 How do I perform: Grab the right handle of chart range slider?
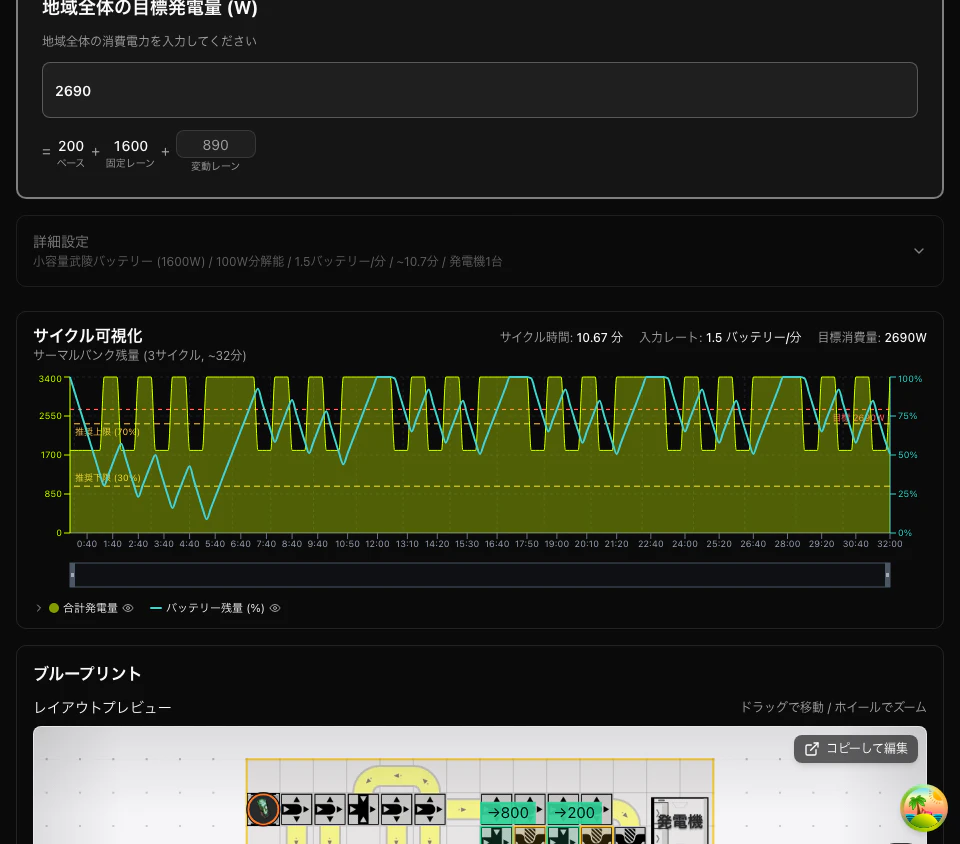pyautogui.click(x=887, y=575)
